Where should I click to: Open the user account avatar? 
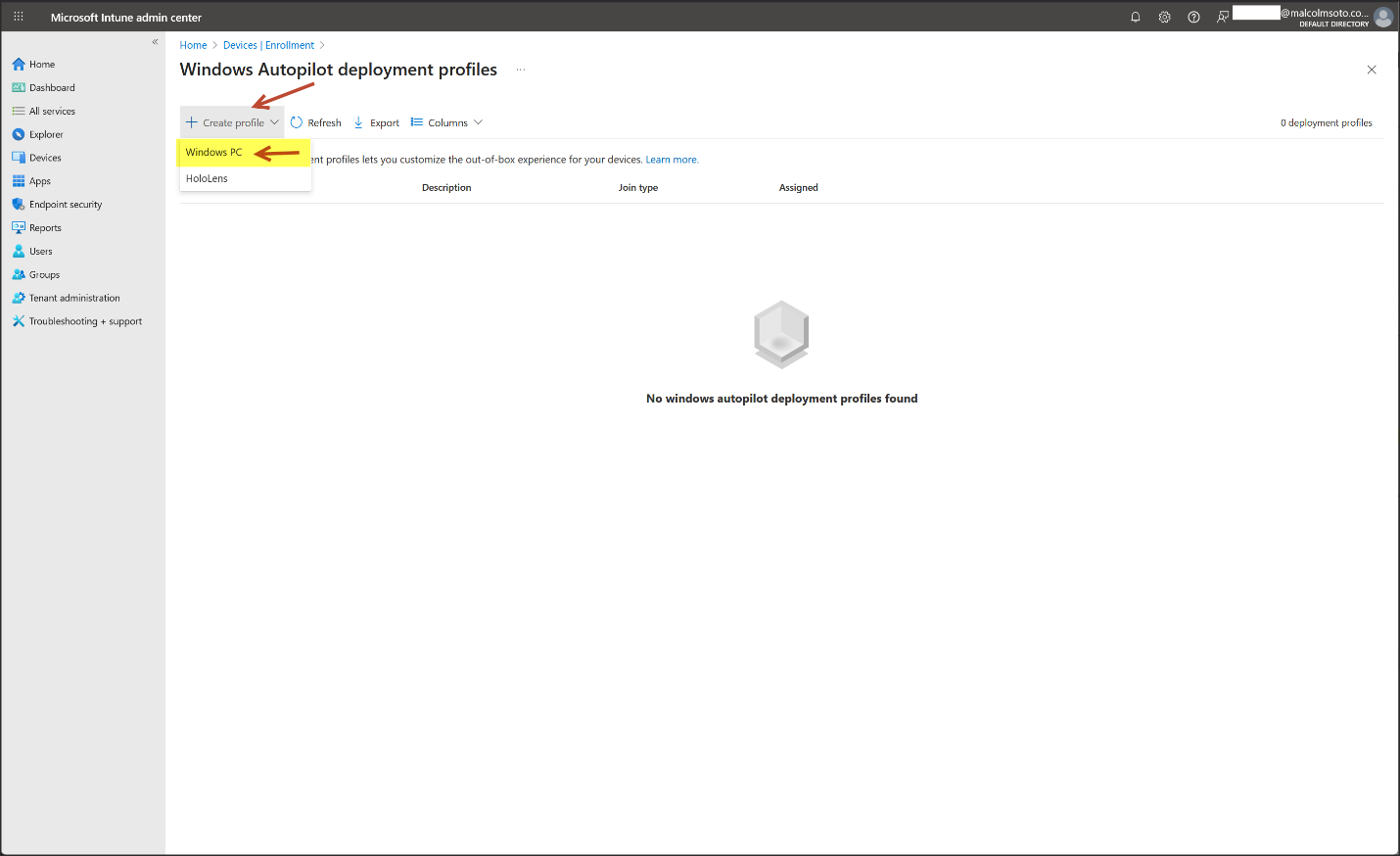(x=1382, y=17)
